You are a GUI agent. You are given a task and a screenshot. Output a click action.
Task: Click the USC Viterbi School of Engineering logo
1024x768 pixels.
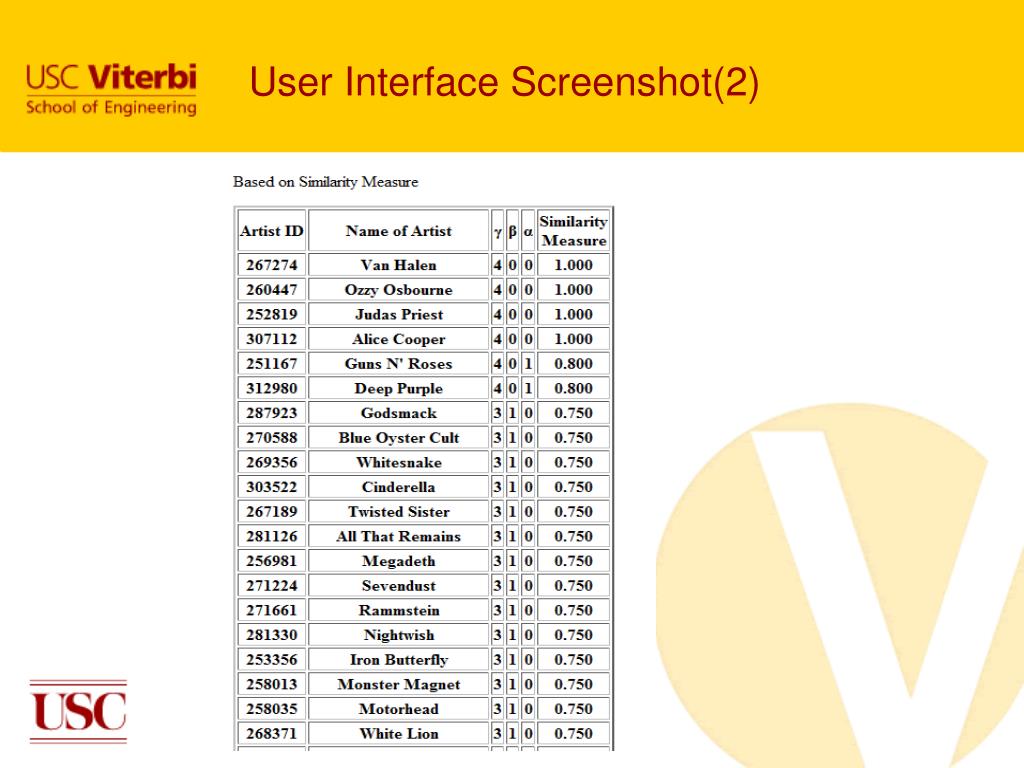pyautogui.click(x=111, y=89)
